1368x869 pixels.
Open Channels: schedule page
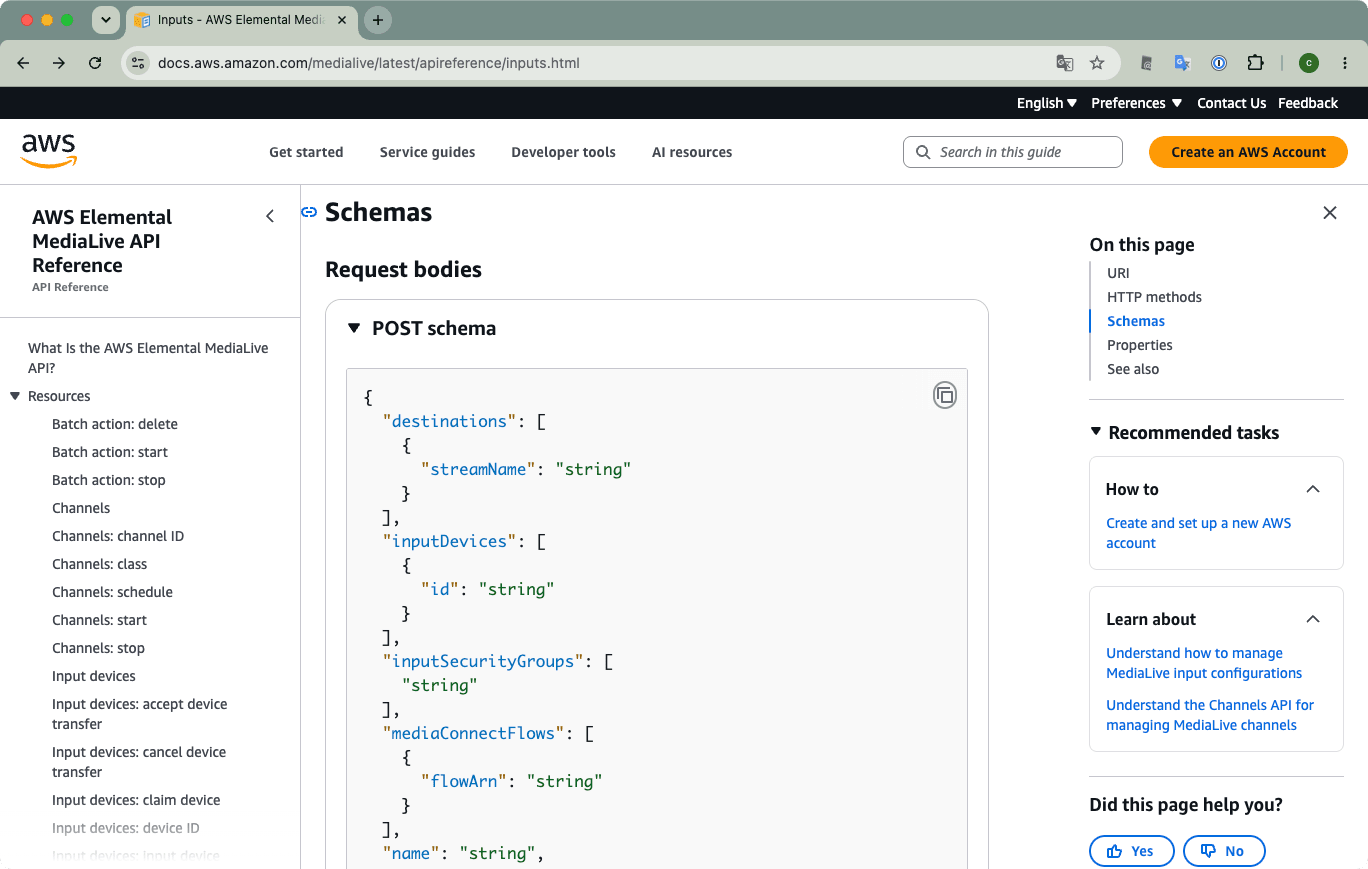pyautogui.click(x=112, y=592)
